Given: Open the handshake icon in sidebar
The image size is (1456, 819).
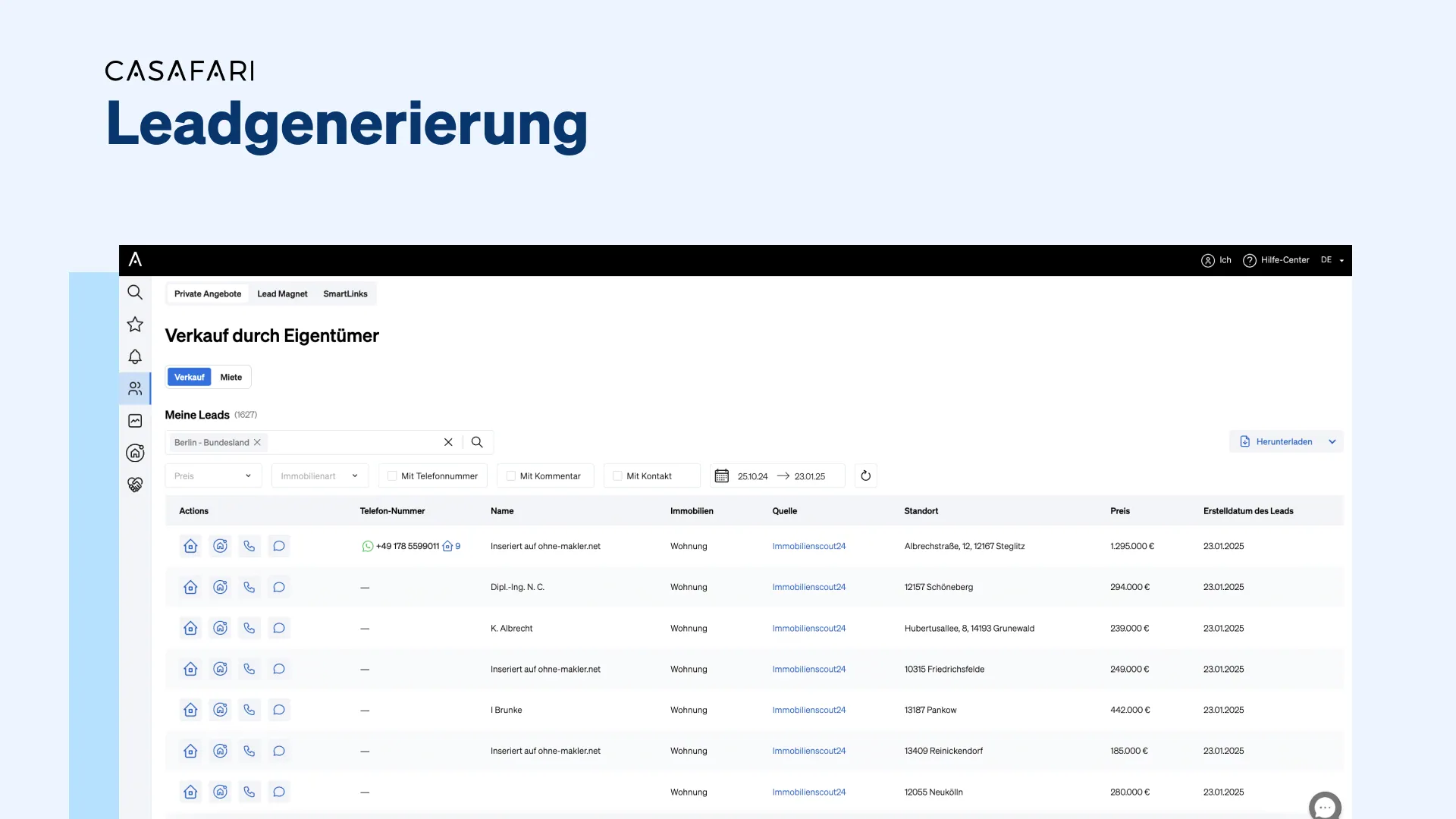Looking at the screenshot, I should coord(135,485).
